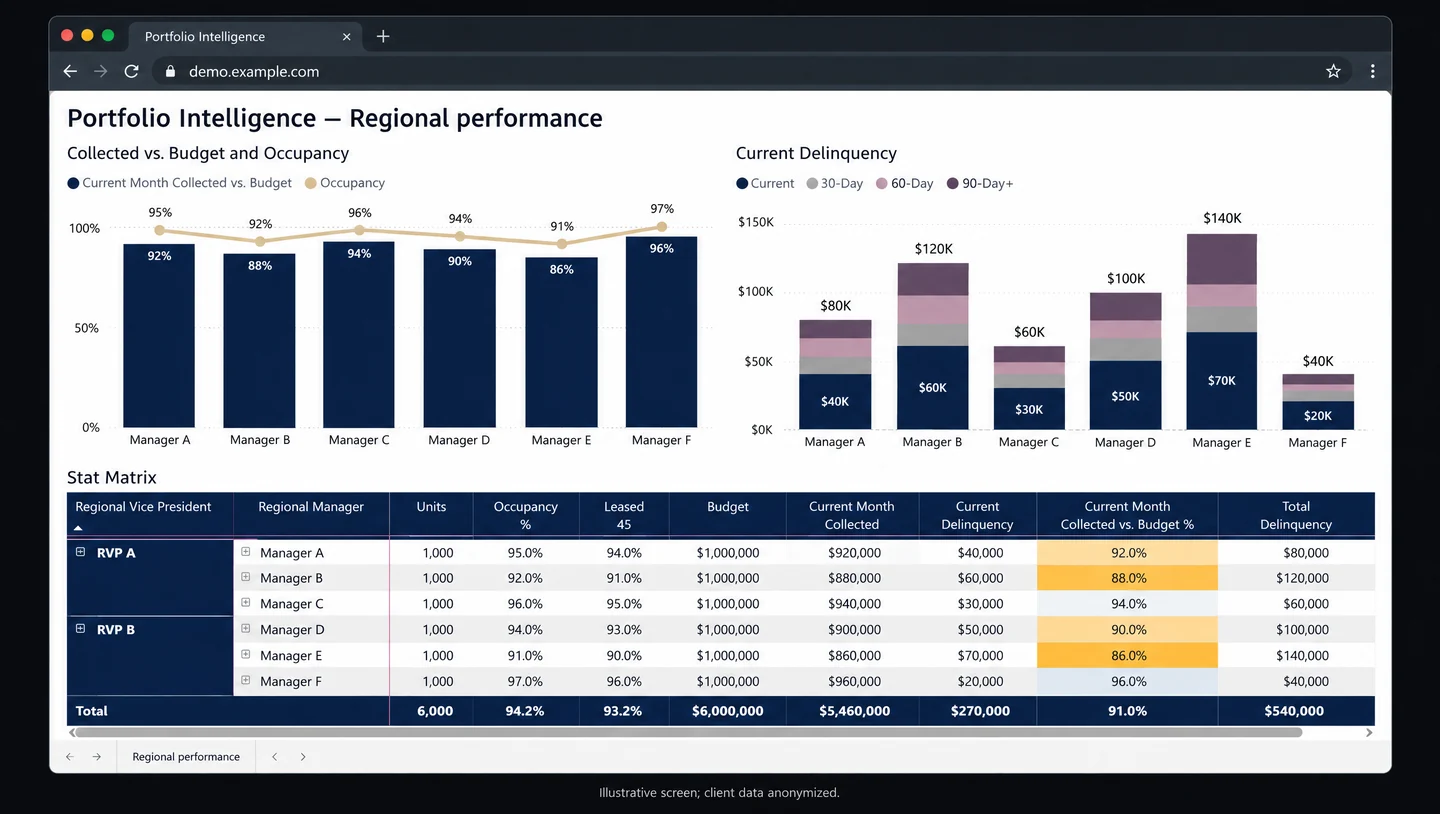Expand the Manager F row
The height and width of the screenshot is (814, 1440).
(x=245, y=680)
